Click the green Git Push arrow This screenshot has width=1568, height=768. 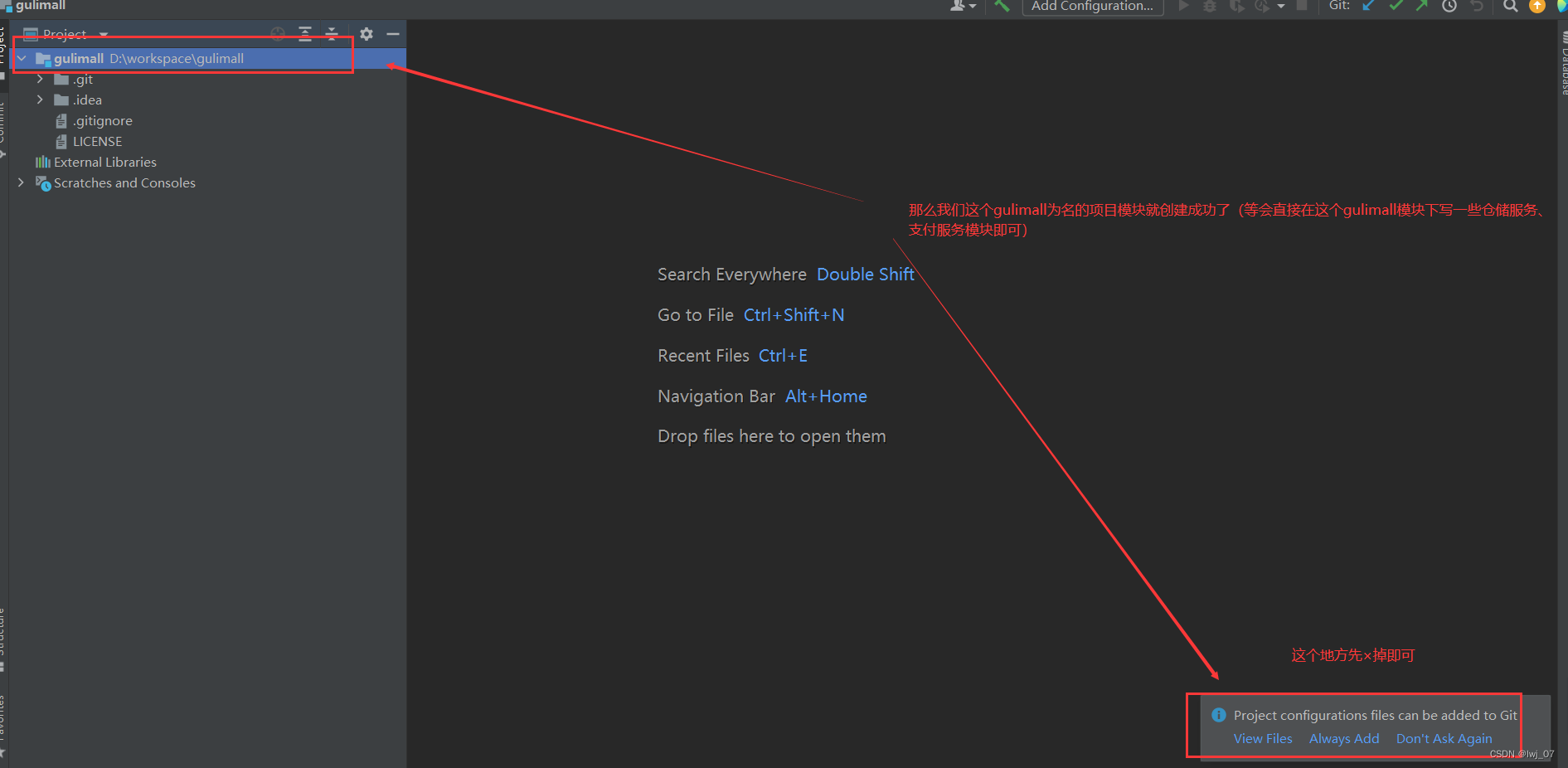[1422, 6]
